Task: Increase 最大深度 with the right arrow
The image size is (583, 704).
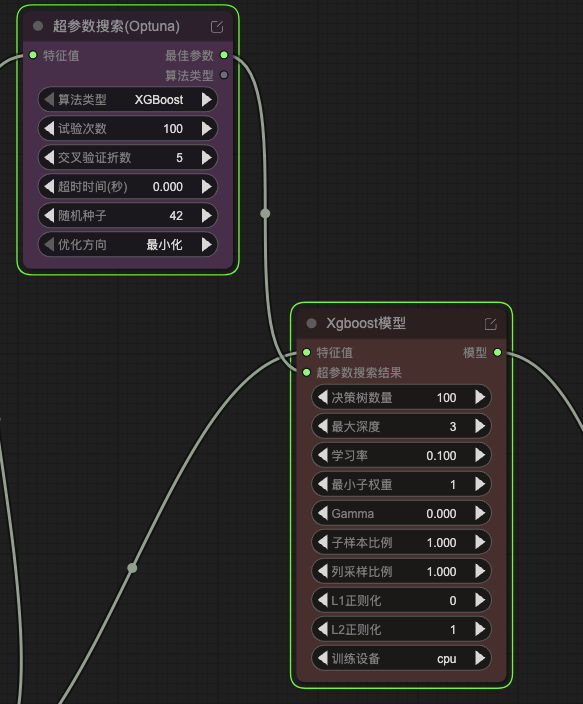Action: pos(480,426)
